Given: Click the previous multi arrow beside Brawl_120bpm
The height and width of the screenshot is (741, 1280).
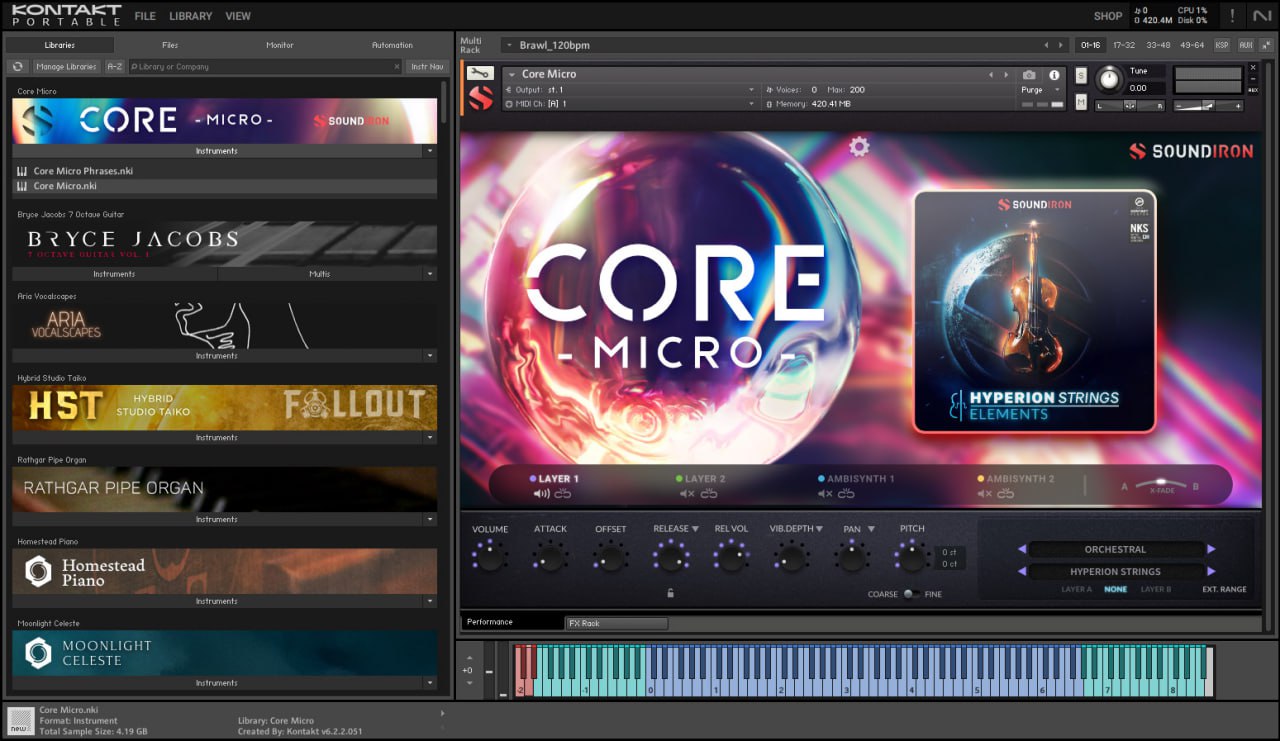Looking at the screenshot, I should (x=1047, y=45).
